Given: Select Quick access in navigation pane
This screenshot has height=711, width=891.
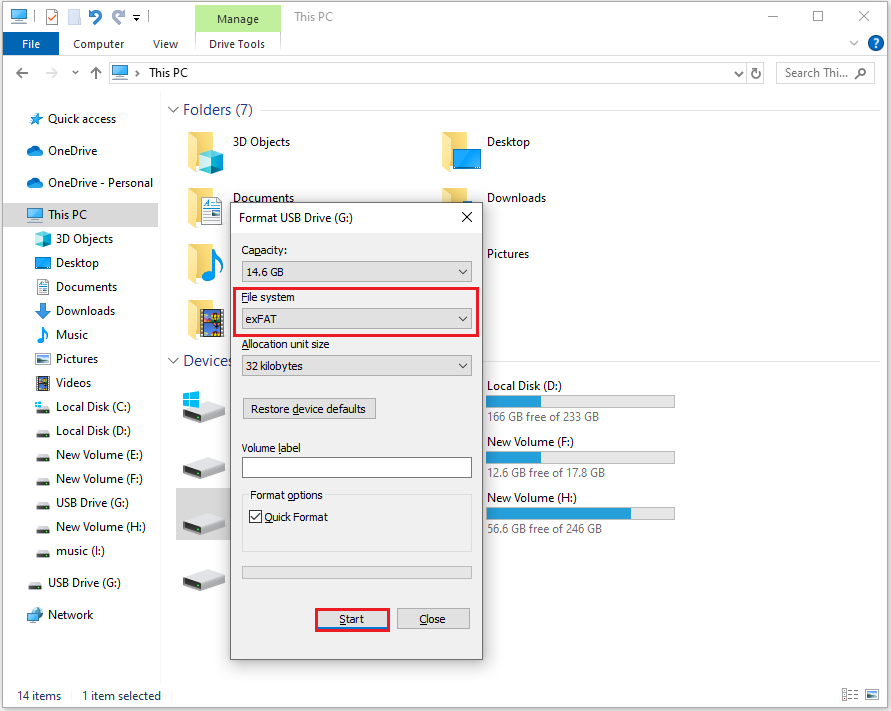Looking at the screenshot, I should [81, 119].
